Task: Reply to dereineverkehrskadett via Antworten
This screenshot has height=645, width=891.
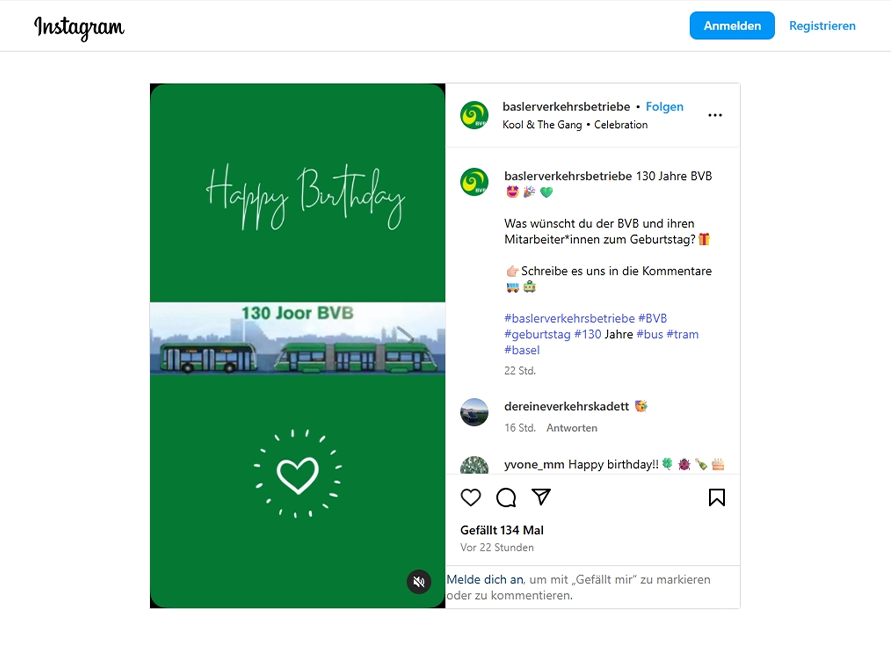Action: [571, 428]
